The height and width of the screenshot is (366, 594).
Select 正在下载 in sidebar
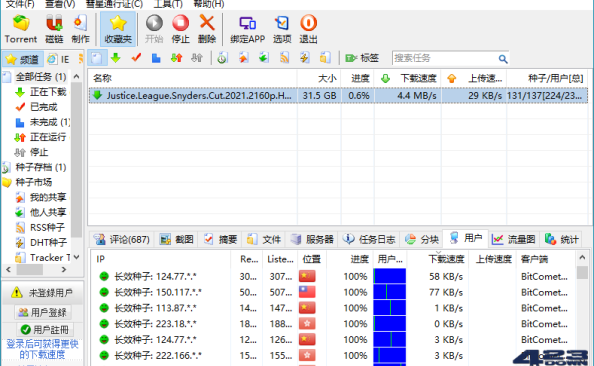pos(48,92)
